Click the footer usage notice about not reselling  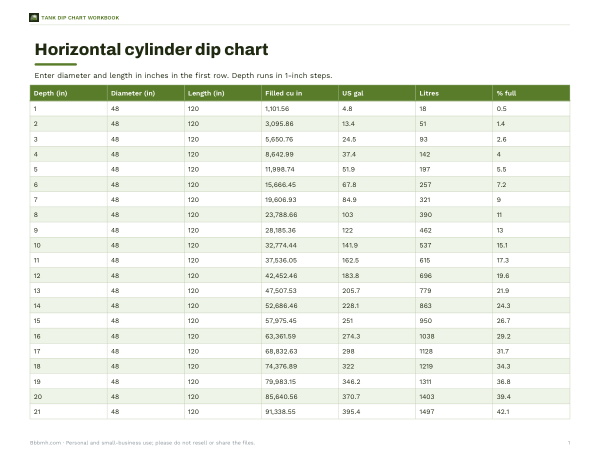[x=142, y=443]
